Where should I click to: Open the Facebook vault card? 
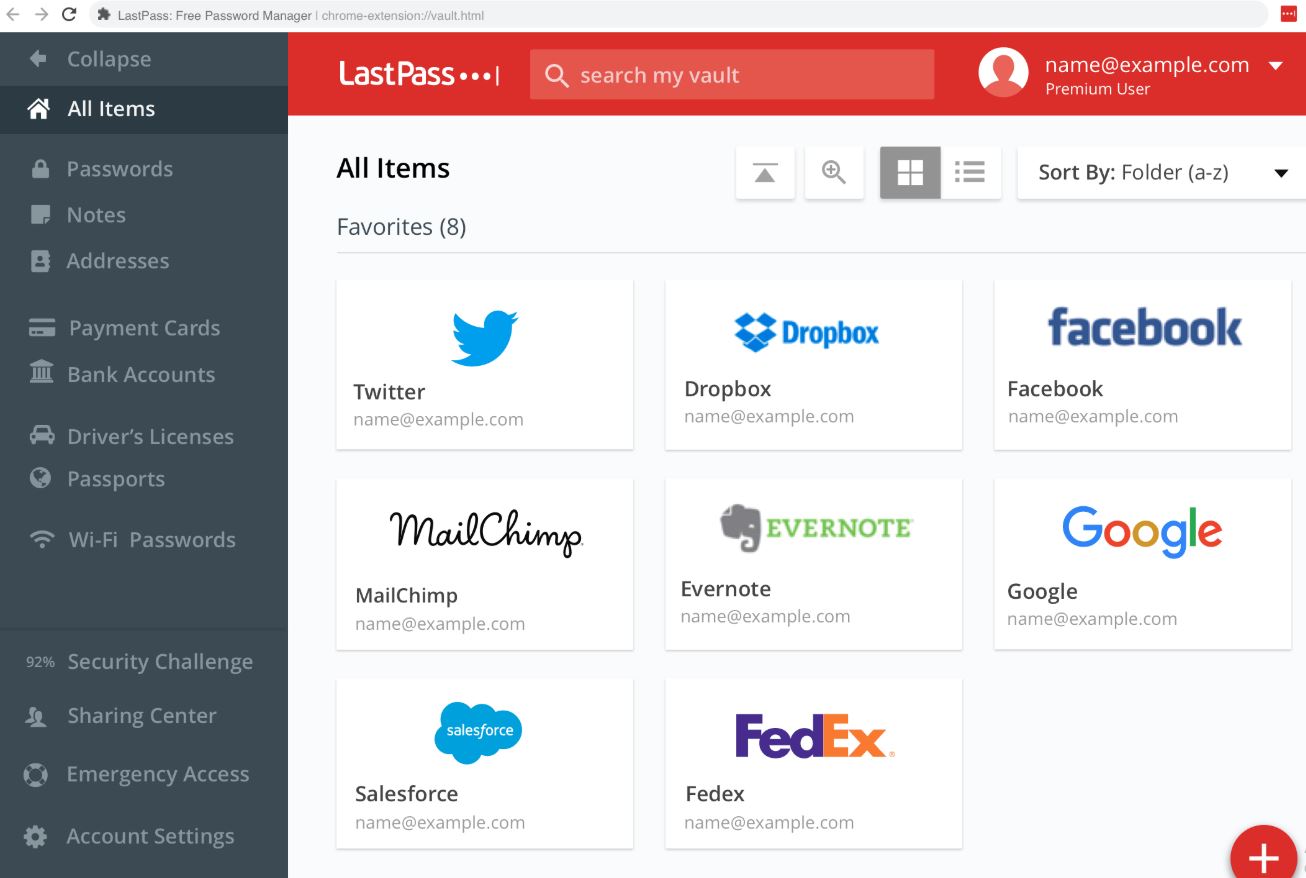[x=1143, y=364]
